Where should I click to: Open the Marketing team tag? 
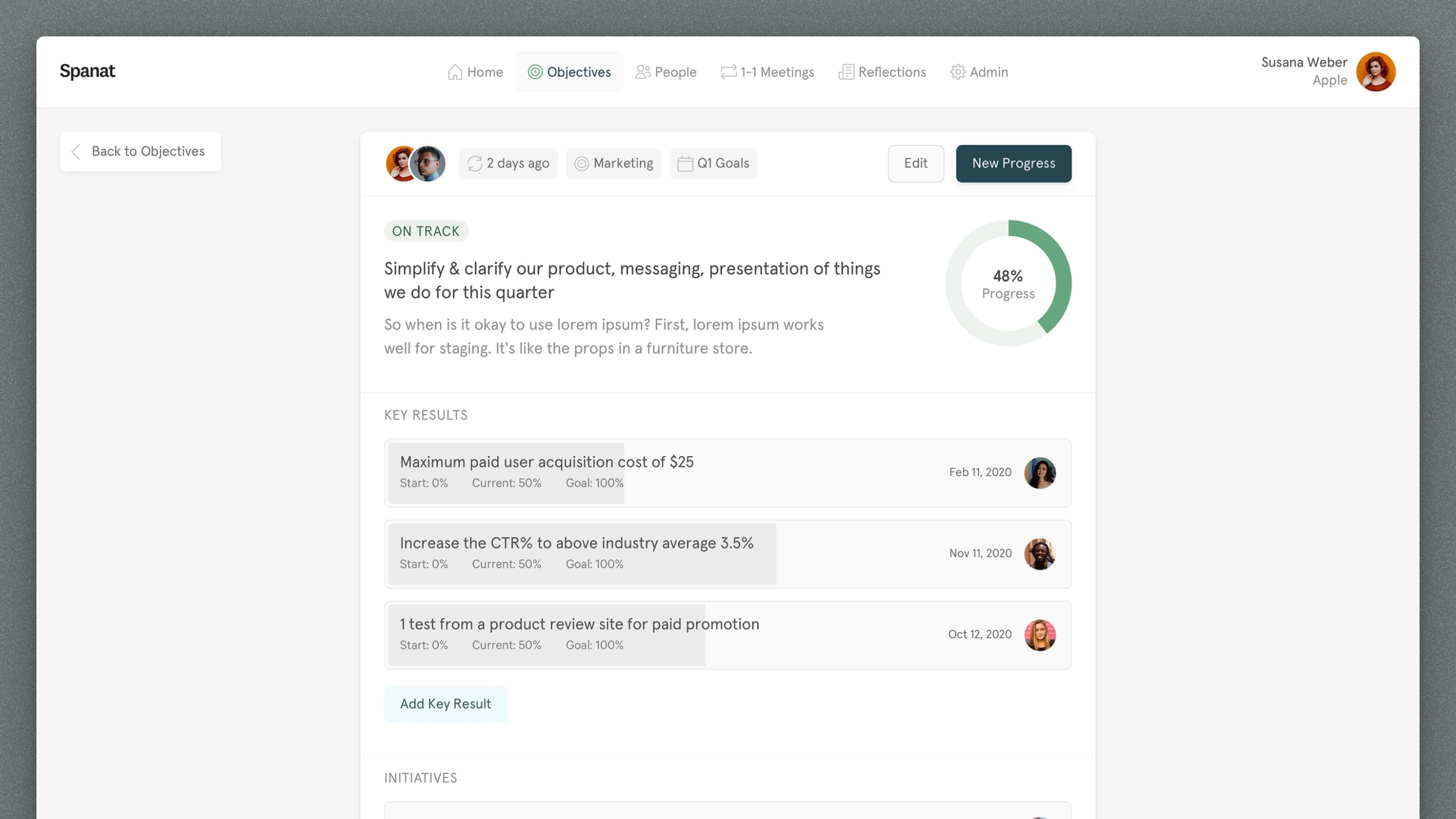click(613, 163)
